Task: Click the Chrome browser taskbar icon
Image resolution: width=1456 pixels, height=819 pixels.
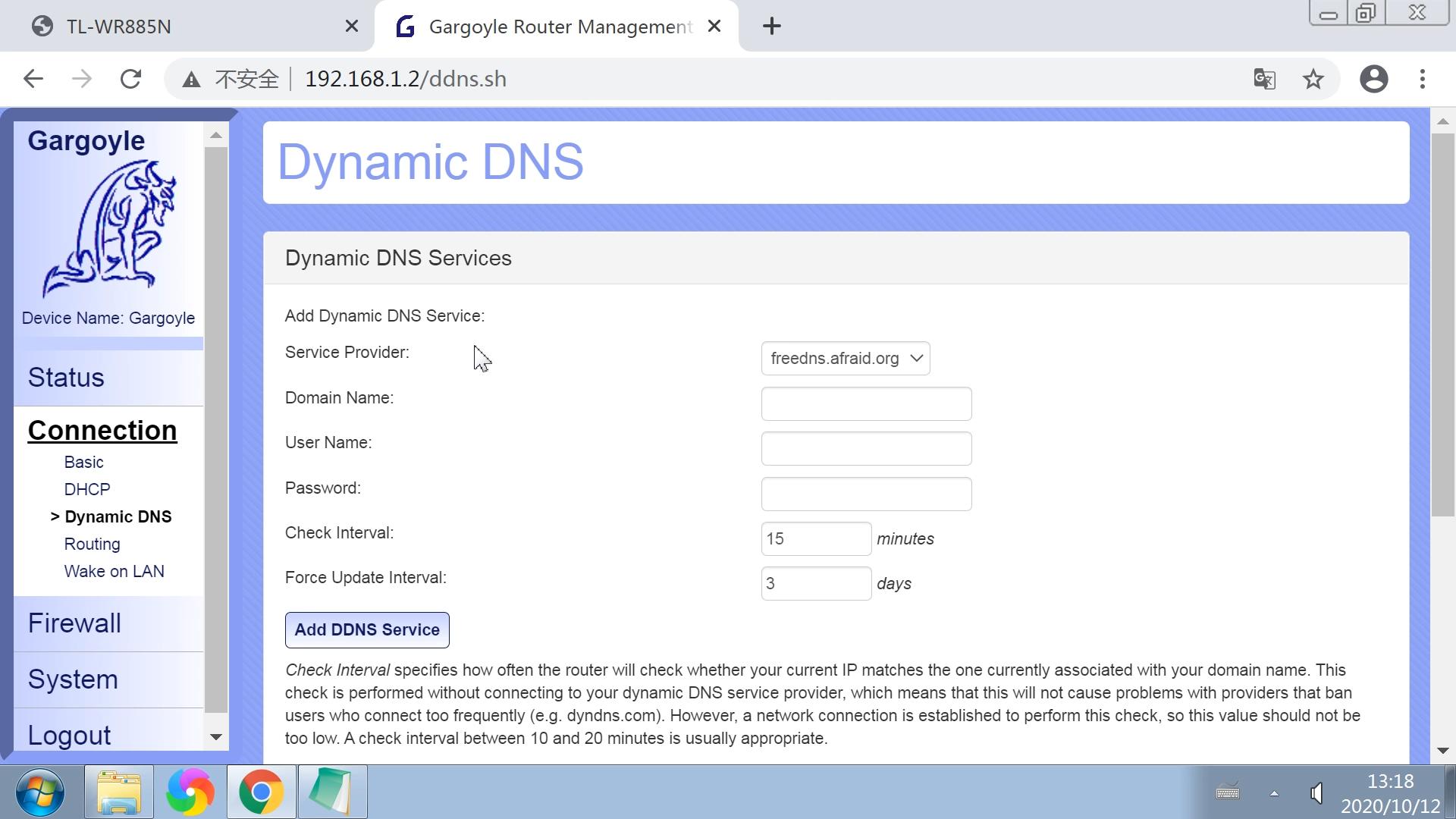Action: (260, 792)
